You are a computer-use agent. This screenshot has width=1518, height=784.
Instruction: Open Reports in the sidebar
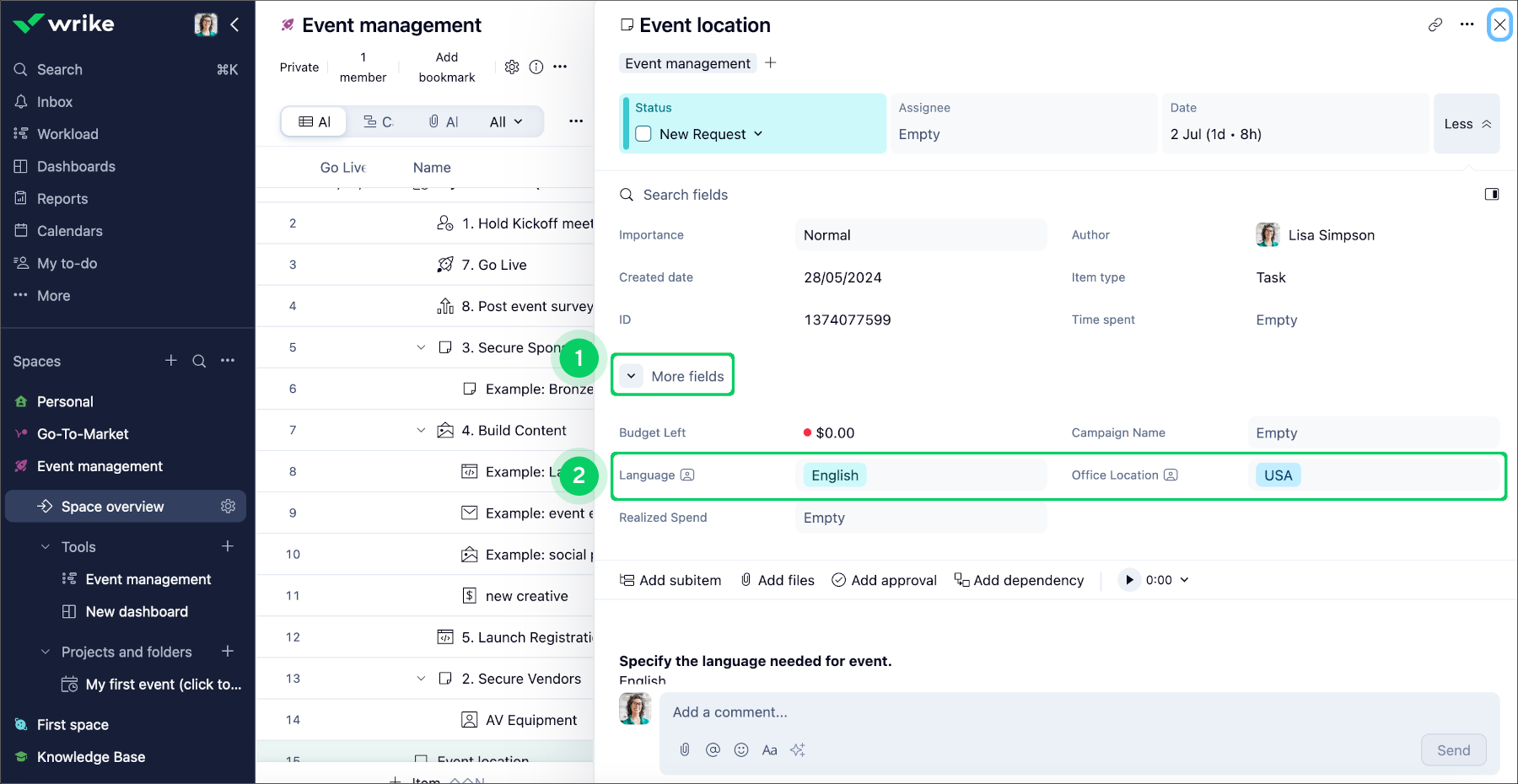tap(61, 198)
